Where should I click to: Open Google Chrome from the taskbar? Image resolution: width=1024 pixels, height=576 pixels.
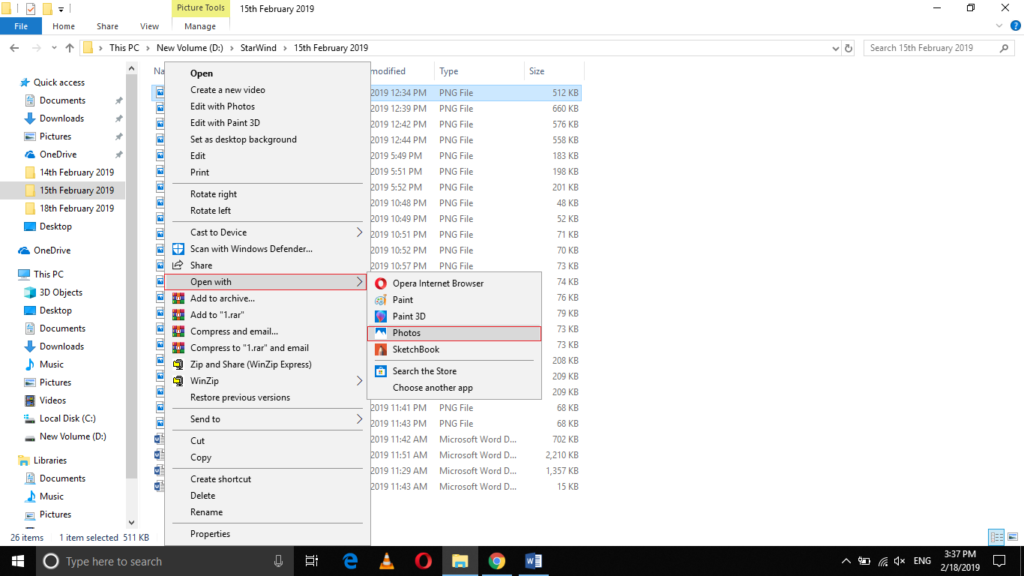496,561
